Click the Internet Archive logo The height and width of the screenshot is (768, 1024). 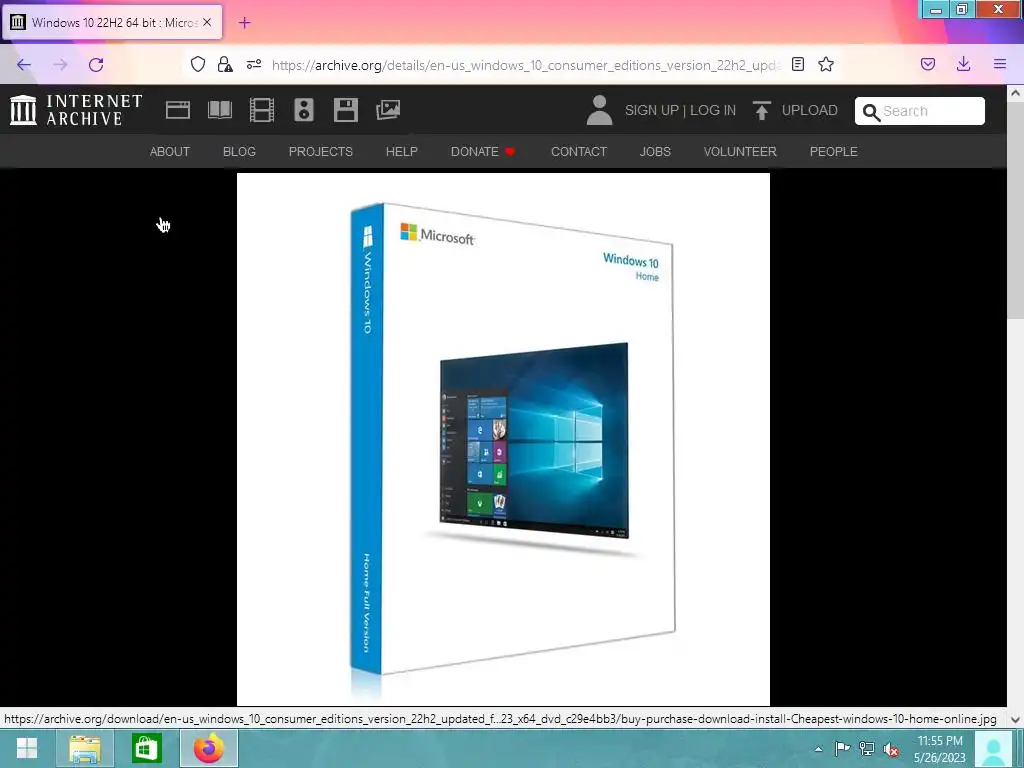(76, 110)
